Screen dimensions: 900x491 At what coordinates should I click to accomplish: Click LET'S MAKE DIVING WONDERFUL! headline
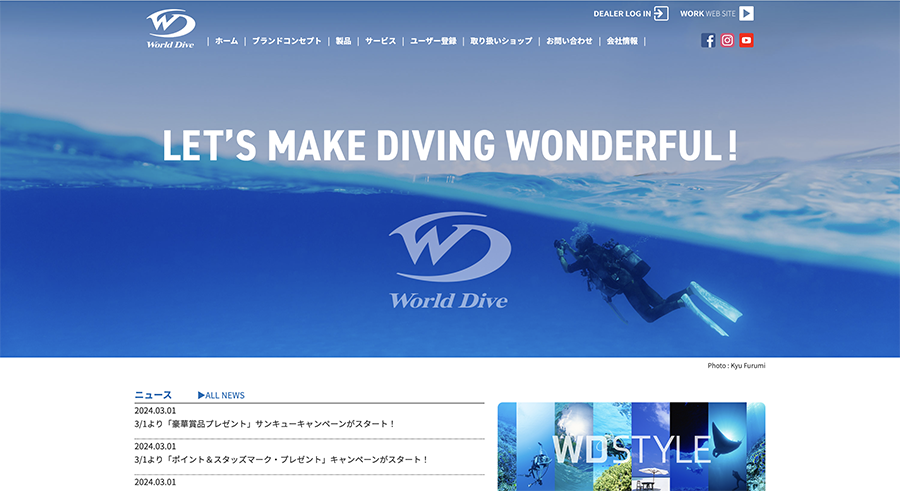point(449,145)
